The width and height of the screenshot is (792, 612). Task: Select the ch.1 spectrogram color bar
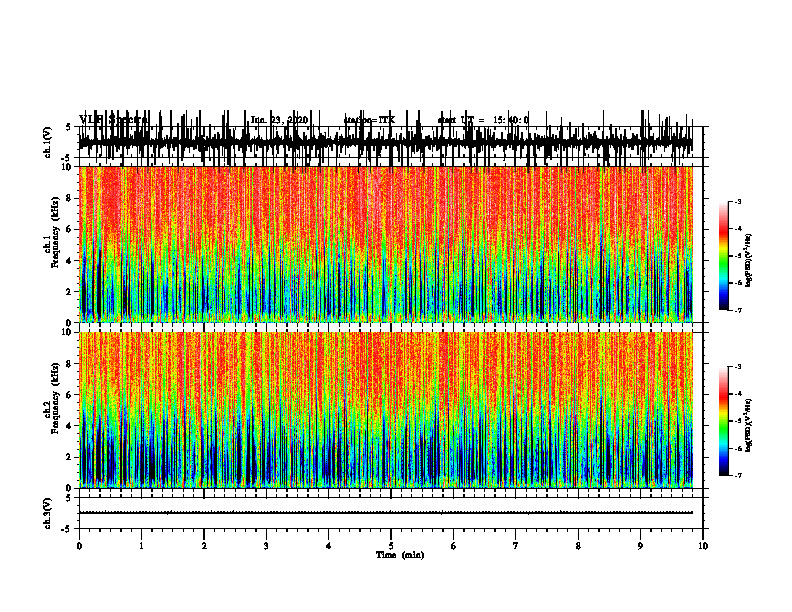coord(723,256)
